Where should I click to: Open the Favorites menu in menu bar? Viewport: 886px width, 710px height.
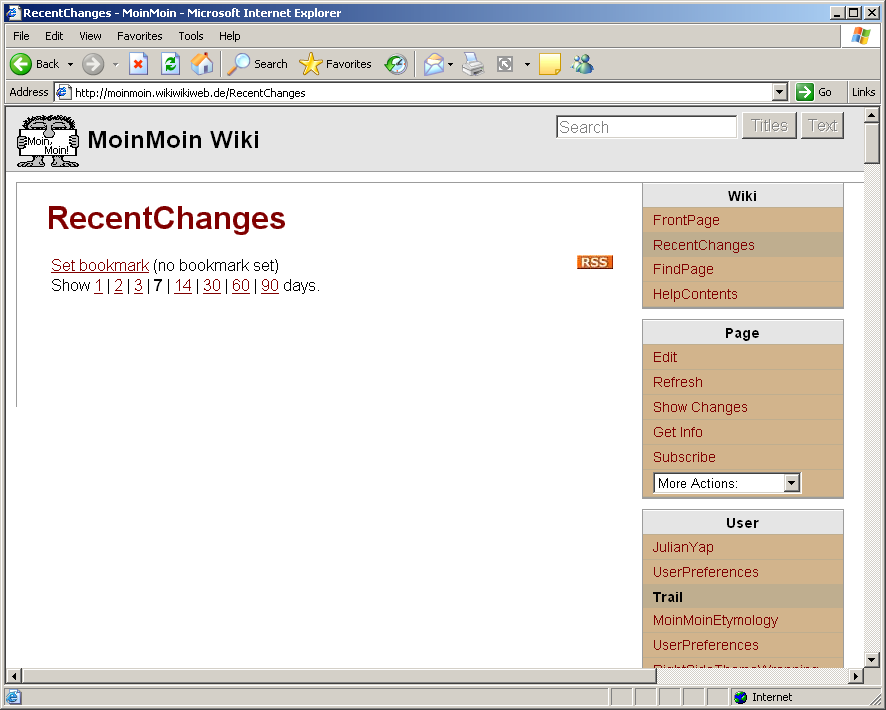pyautogui.click(x=139, y=36)
